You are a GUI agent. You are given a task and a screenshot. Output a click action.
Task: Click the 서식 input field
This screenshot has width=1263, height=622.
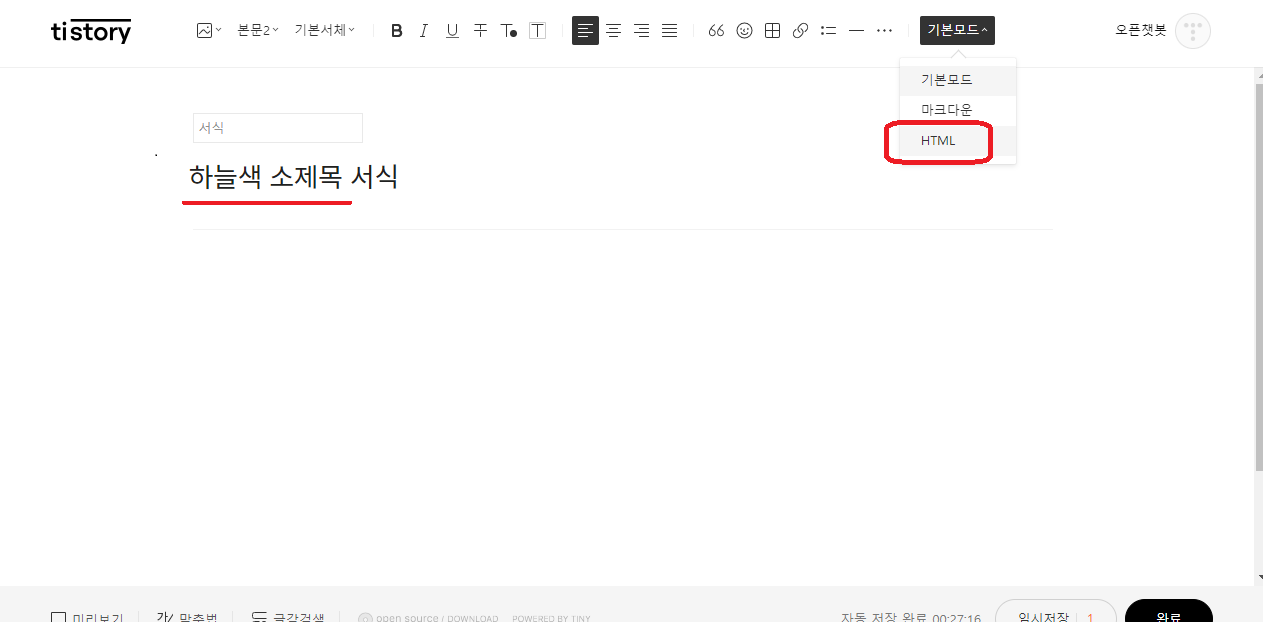[278, 128]
